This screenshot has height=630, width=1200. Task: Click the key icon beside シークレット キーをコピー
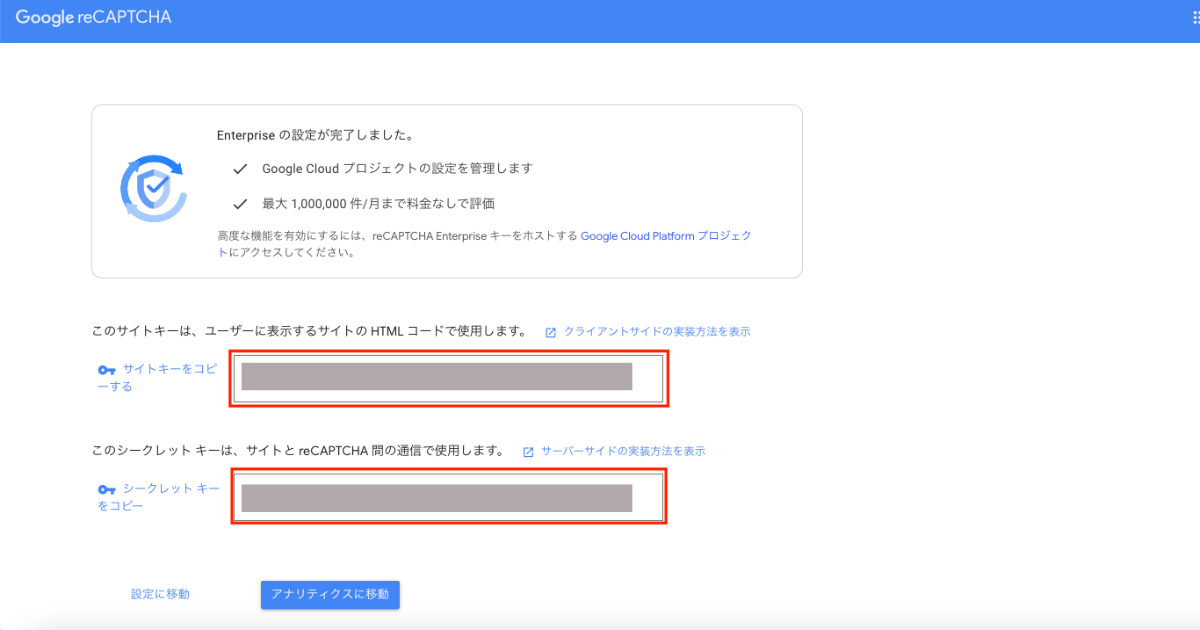(x=107, y=490)
